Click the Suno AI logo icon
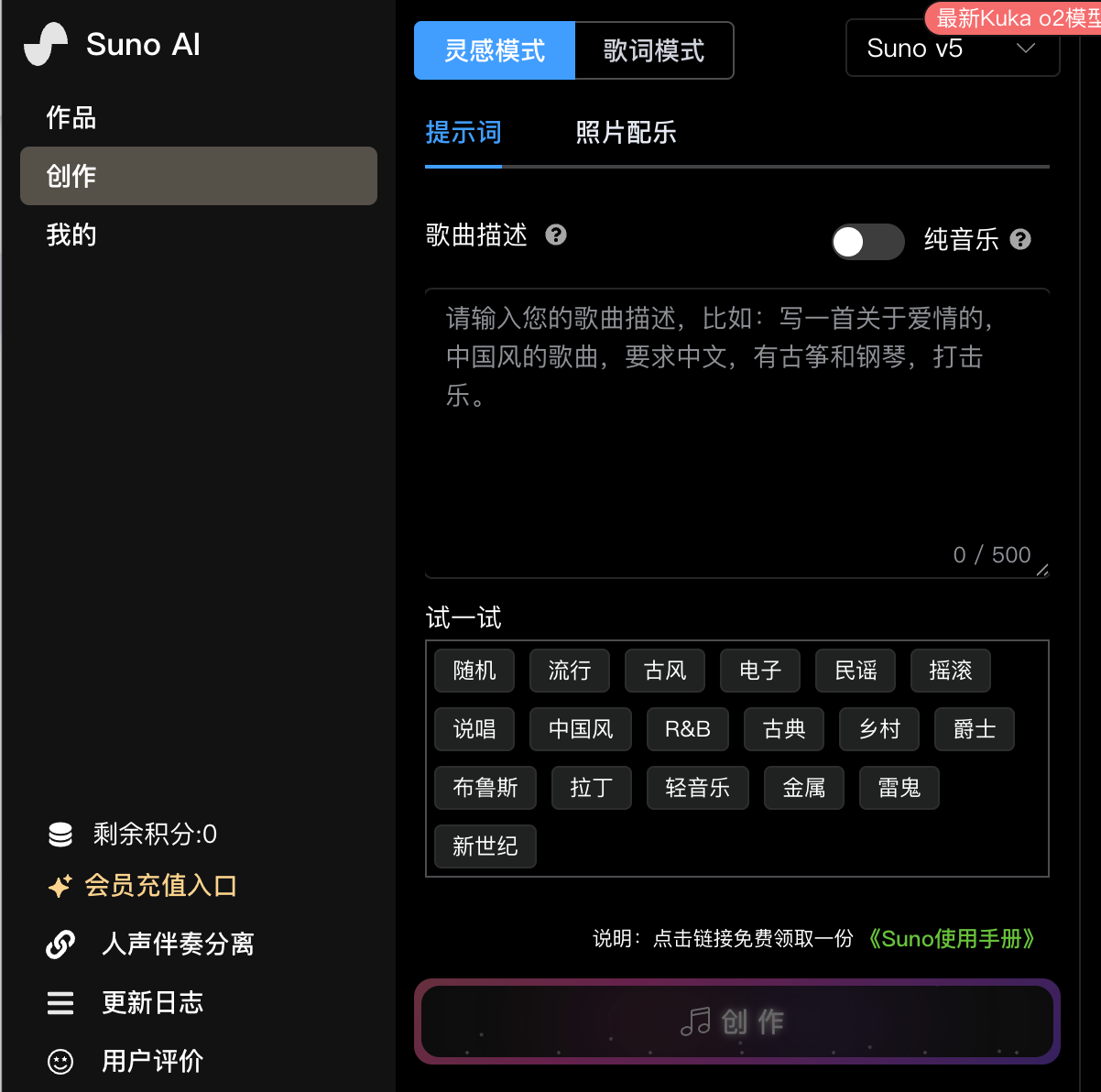 [x=47, y=44]
